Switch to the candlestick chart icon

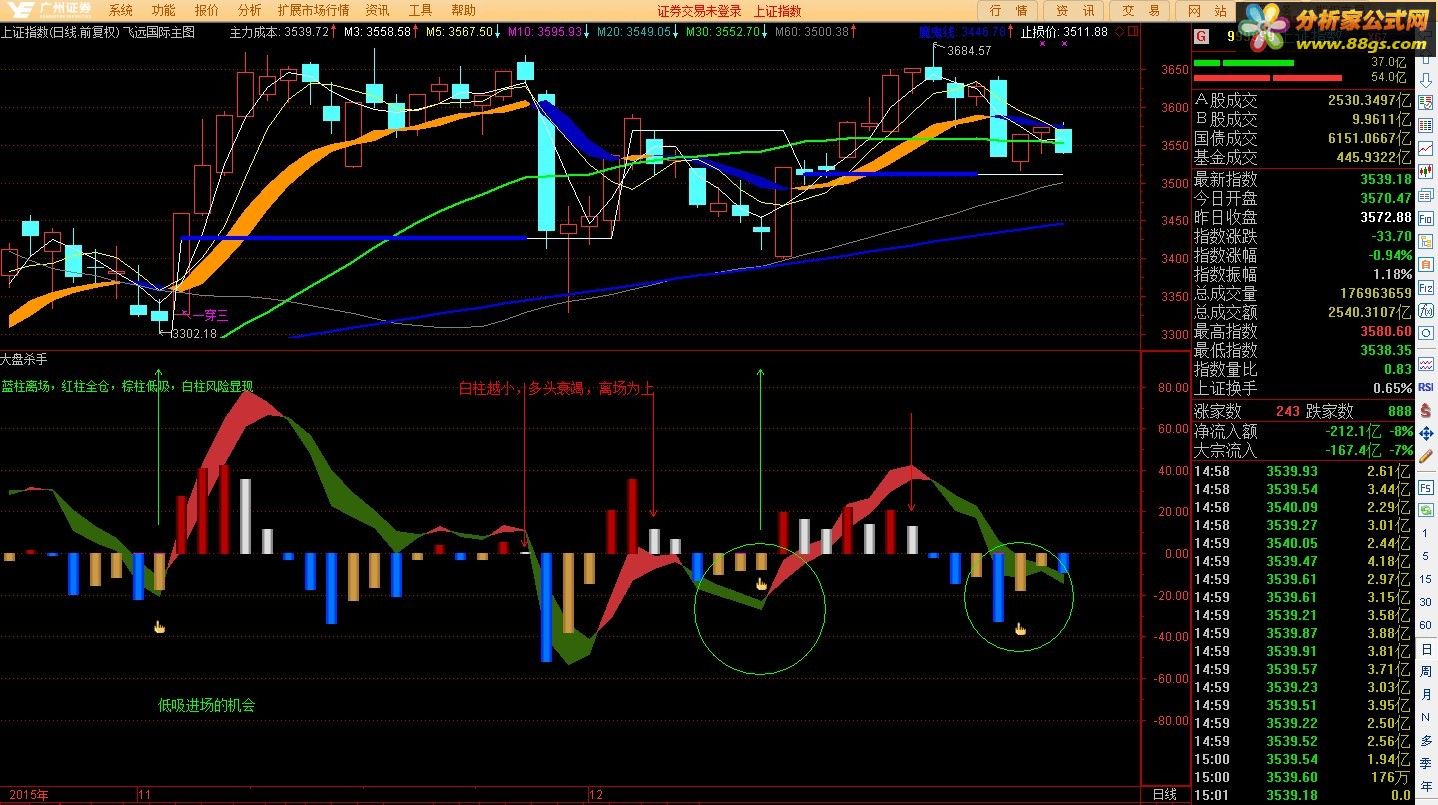click(x=1426, y=171)
